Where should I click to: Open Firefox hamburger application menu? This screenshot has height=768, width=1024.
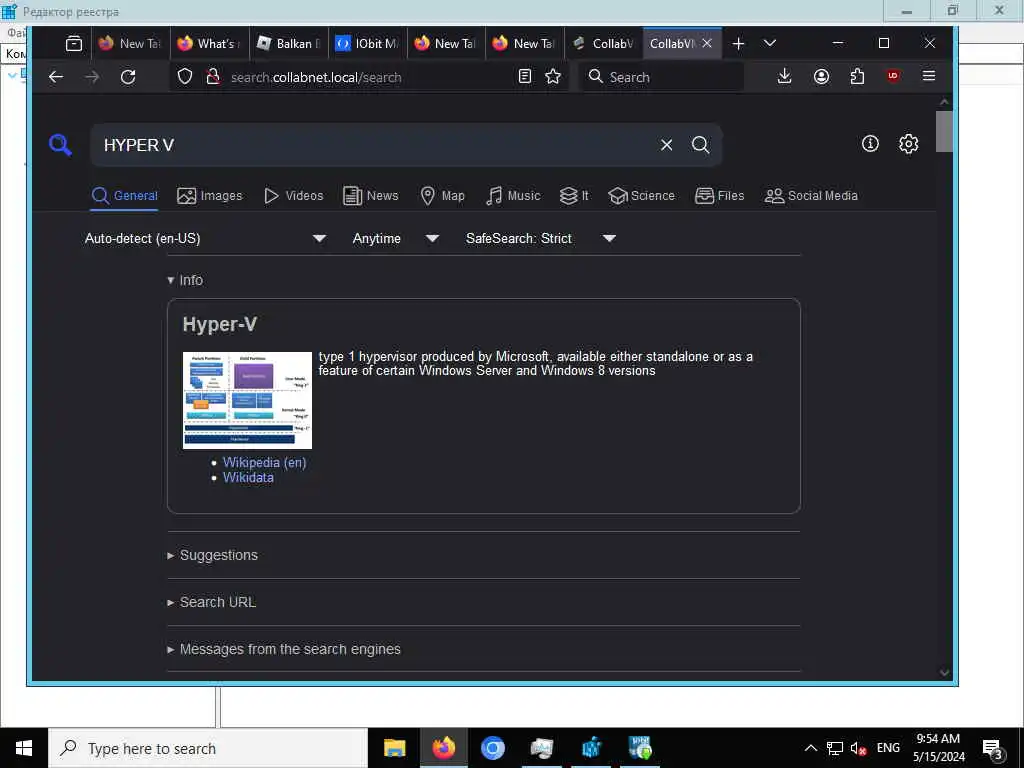point(929,76)
